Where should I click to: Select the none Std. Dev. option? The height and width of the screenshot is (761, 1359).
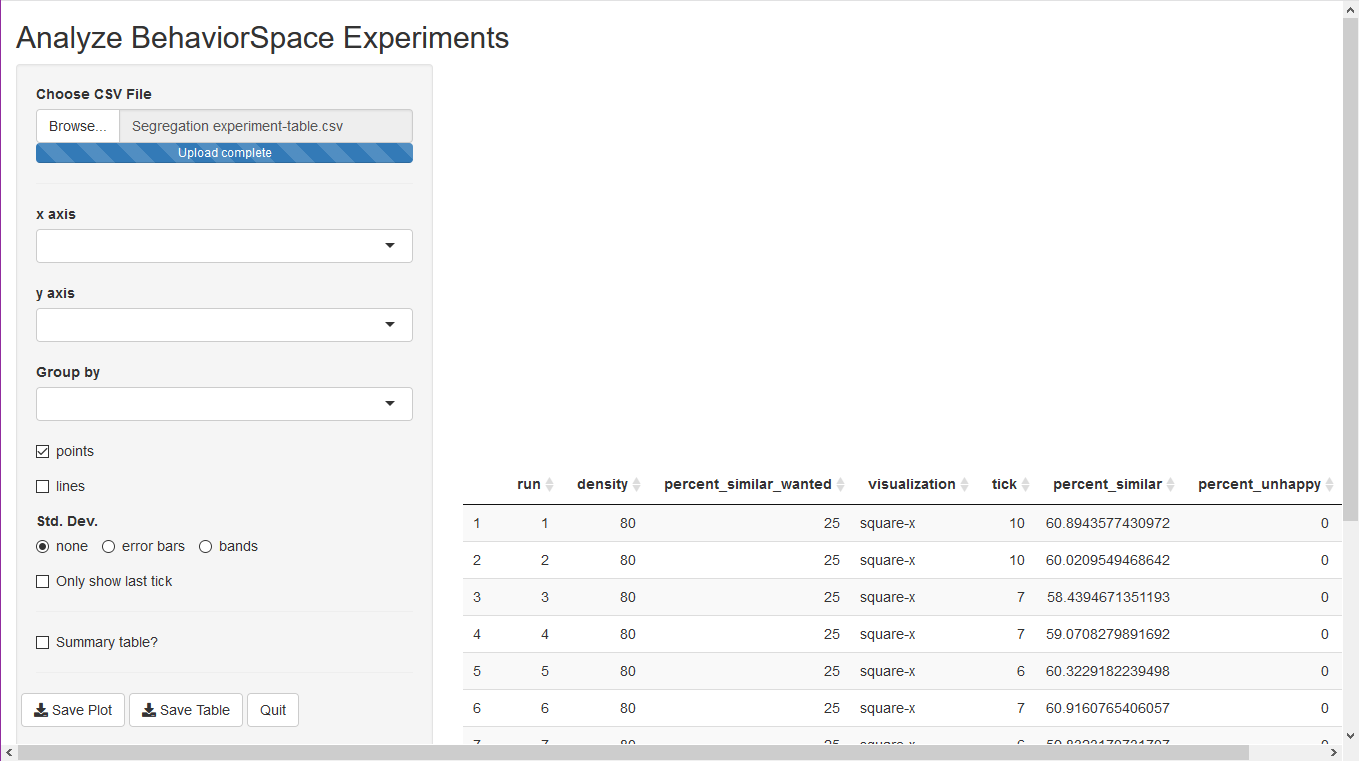(42, 547)
